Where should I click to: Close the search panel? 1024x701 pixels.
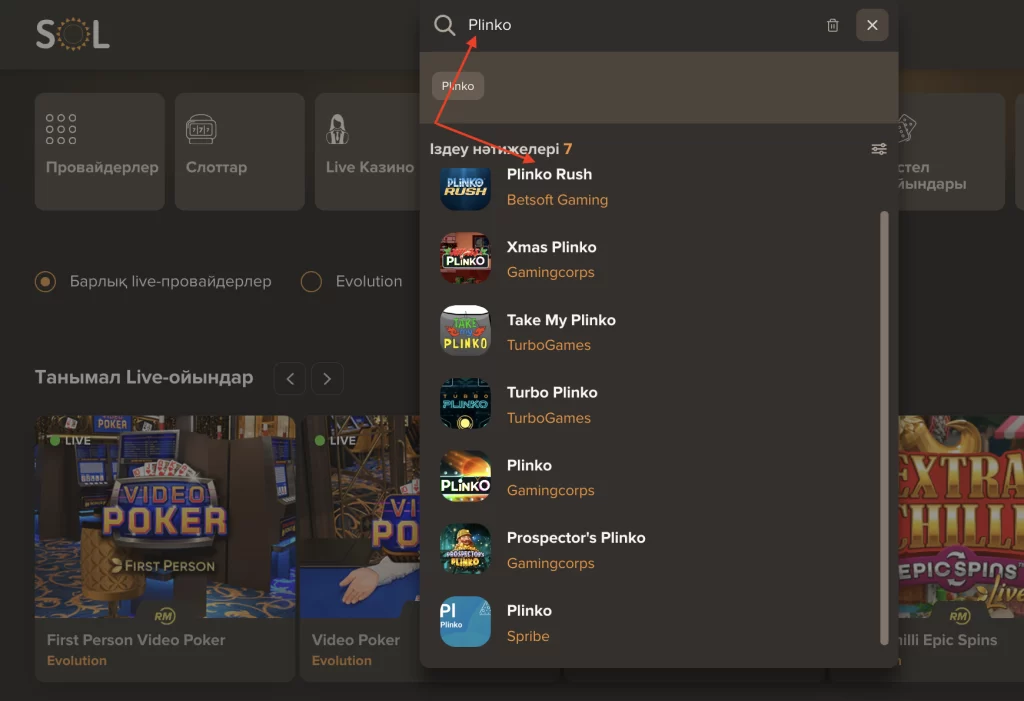pyautogui.click(x=872, y=25)
